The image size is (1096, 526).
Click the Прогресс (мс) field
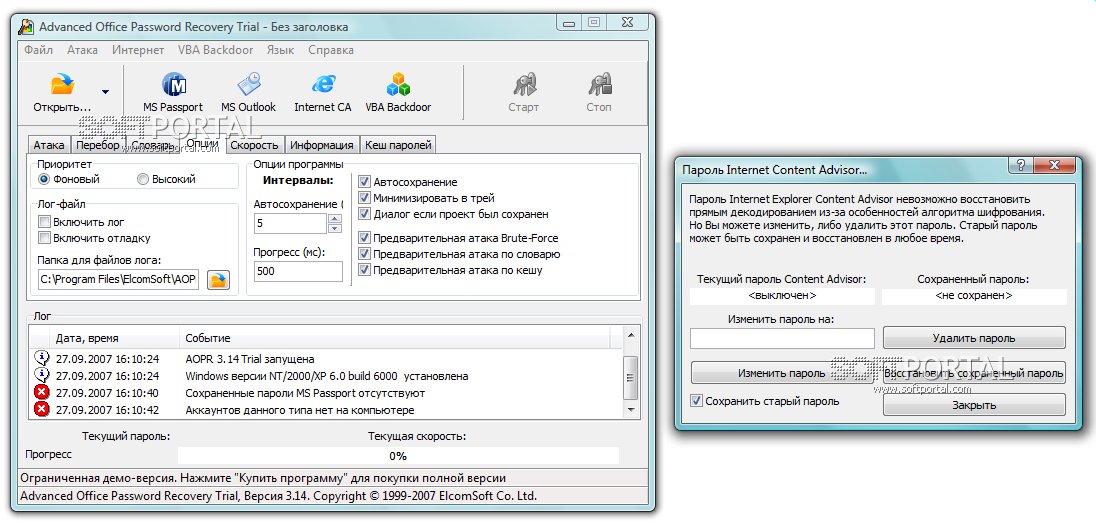click(x=298, y=271)
